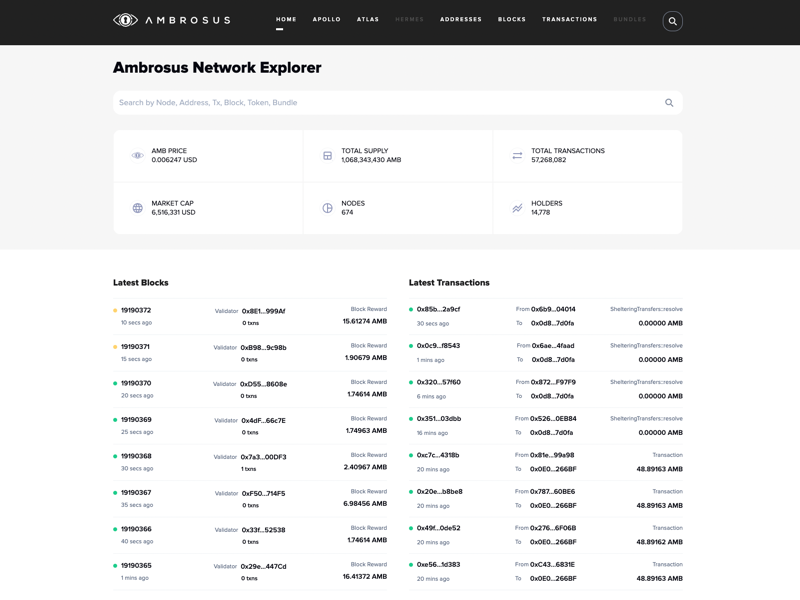Open block 19190366

(x=136, y=529)
